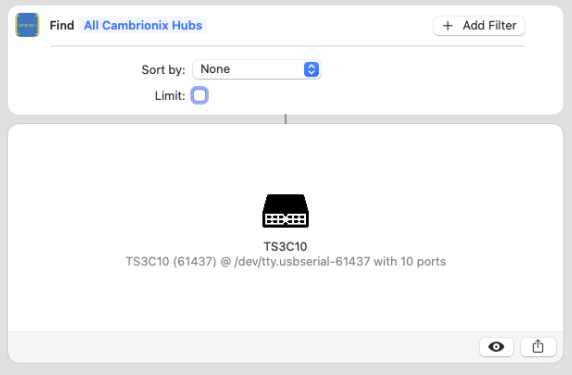Open the Sort by dropdown showing None
This screenshot has width=572, height=375.
256,69
